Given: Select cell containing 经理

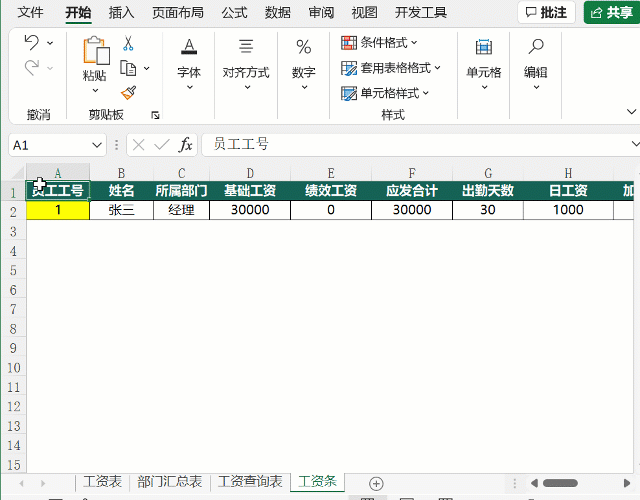Looking at the screenshot, I should 181,210.
